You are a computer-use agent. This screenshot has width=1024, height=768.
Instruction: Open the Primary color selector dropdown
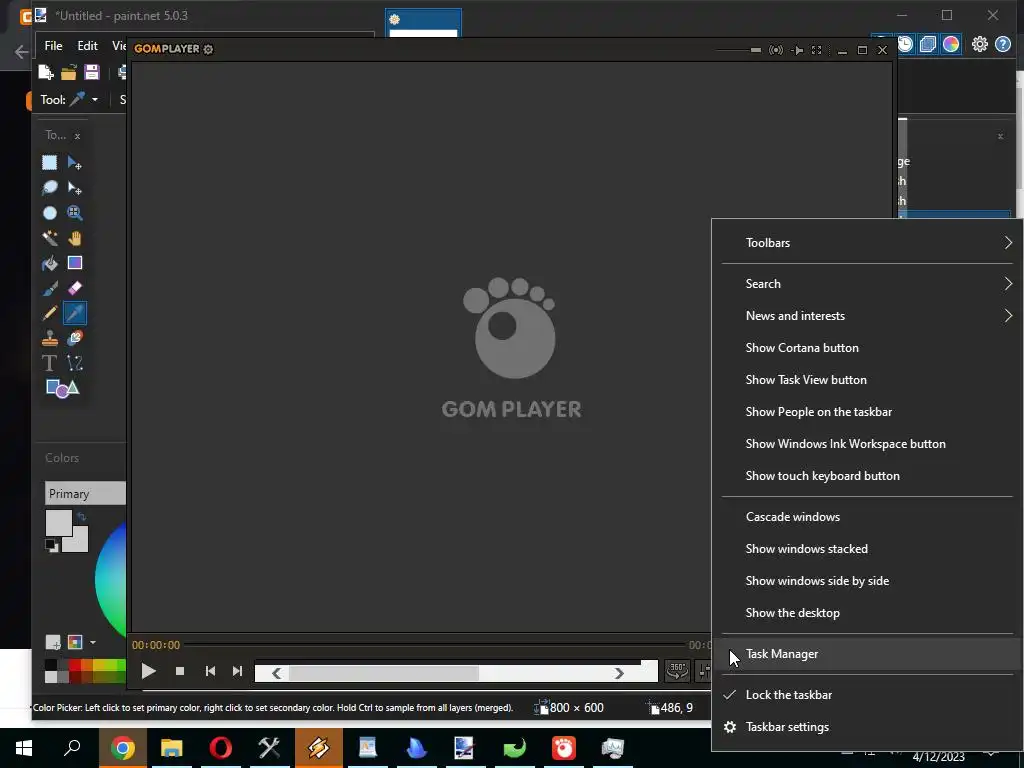coord(86,494)
